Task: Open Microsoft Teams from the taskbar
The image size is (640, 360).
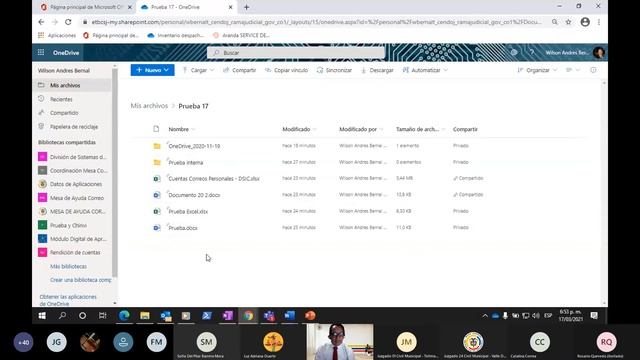Action: point(269,316)
